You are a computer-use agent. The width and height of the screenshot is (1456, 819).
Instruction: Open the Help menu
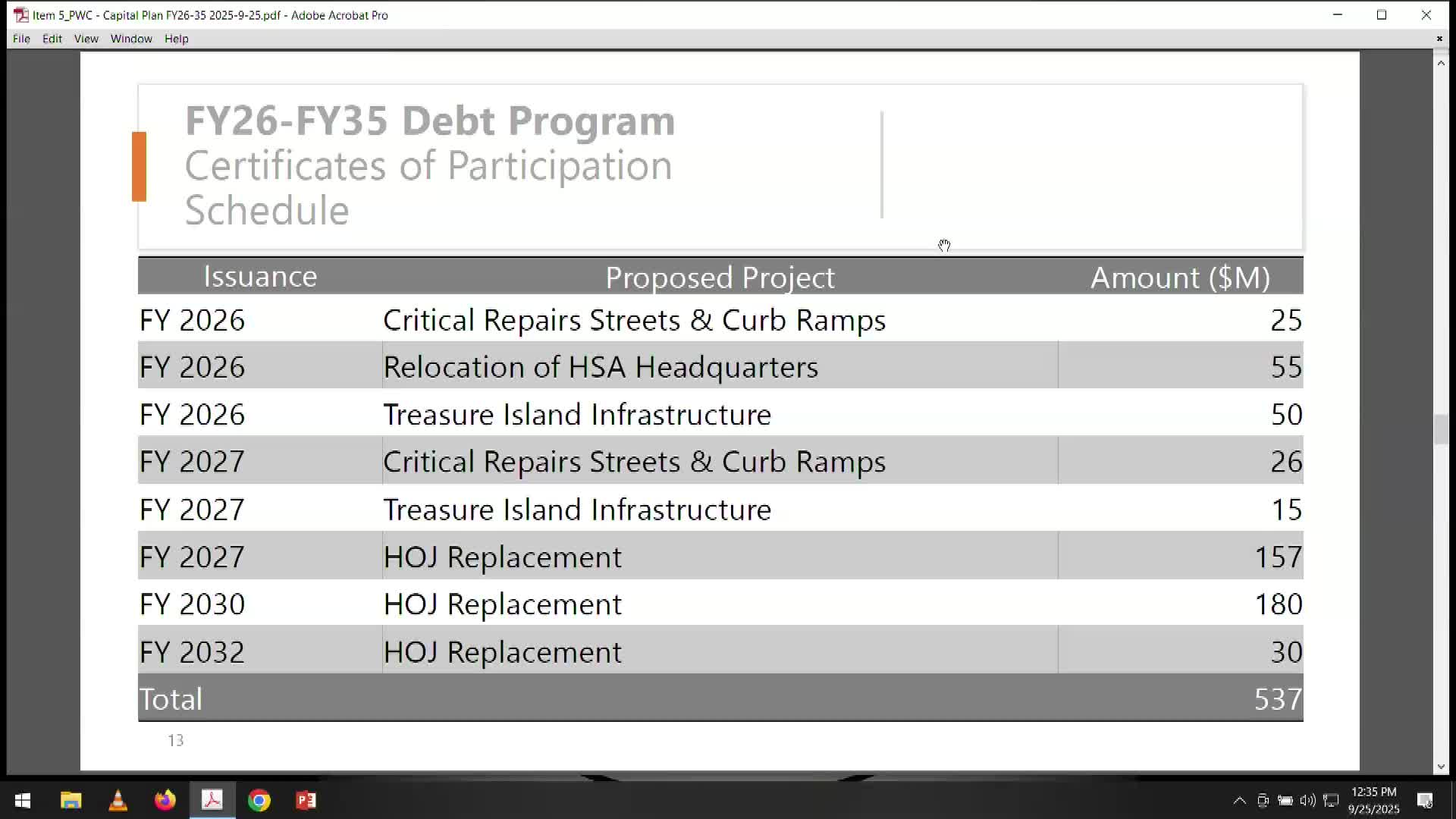tap(177, 39)
